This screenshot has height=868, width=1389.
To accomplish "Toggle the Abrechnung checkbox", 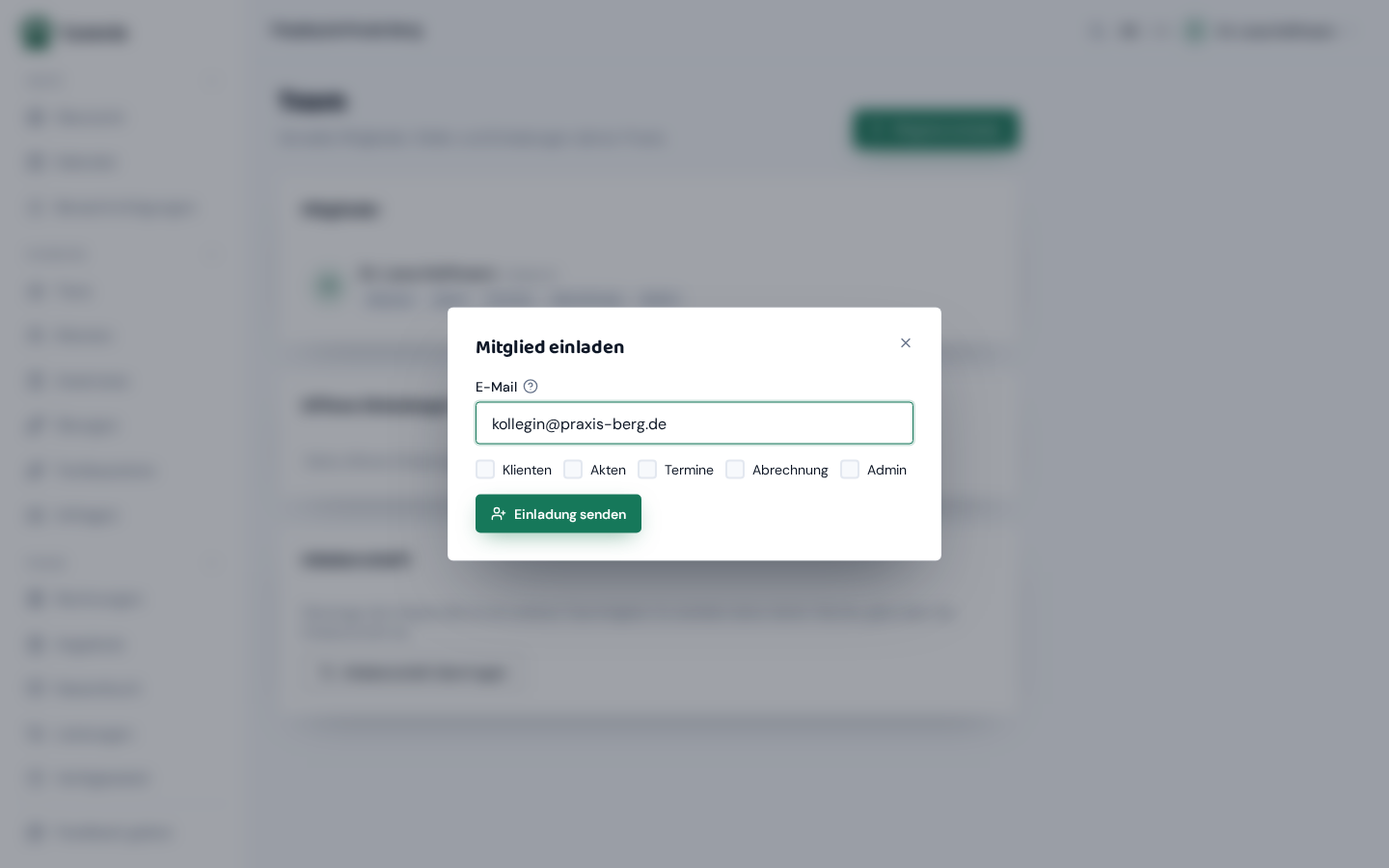I will (x=735, y=470).
